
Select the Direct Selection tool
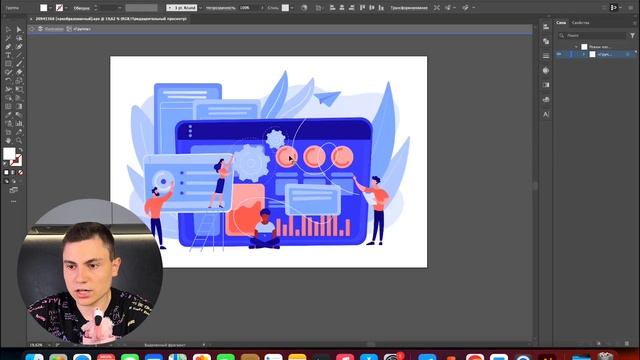(19, 29)
